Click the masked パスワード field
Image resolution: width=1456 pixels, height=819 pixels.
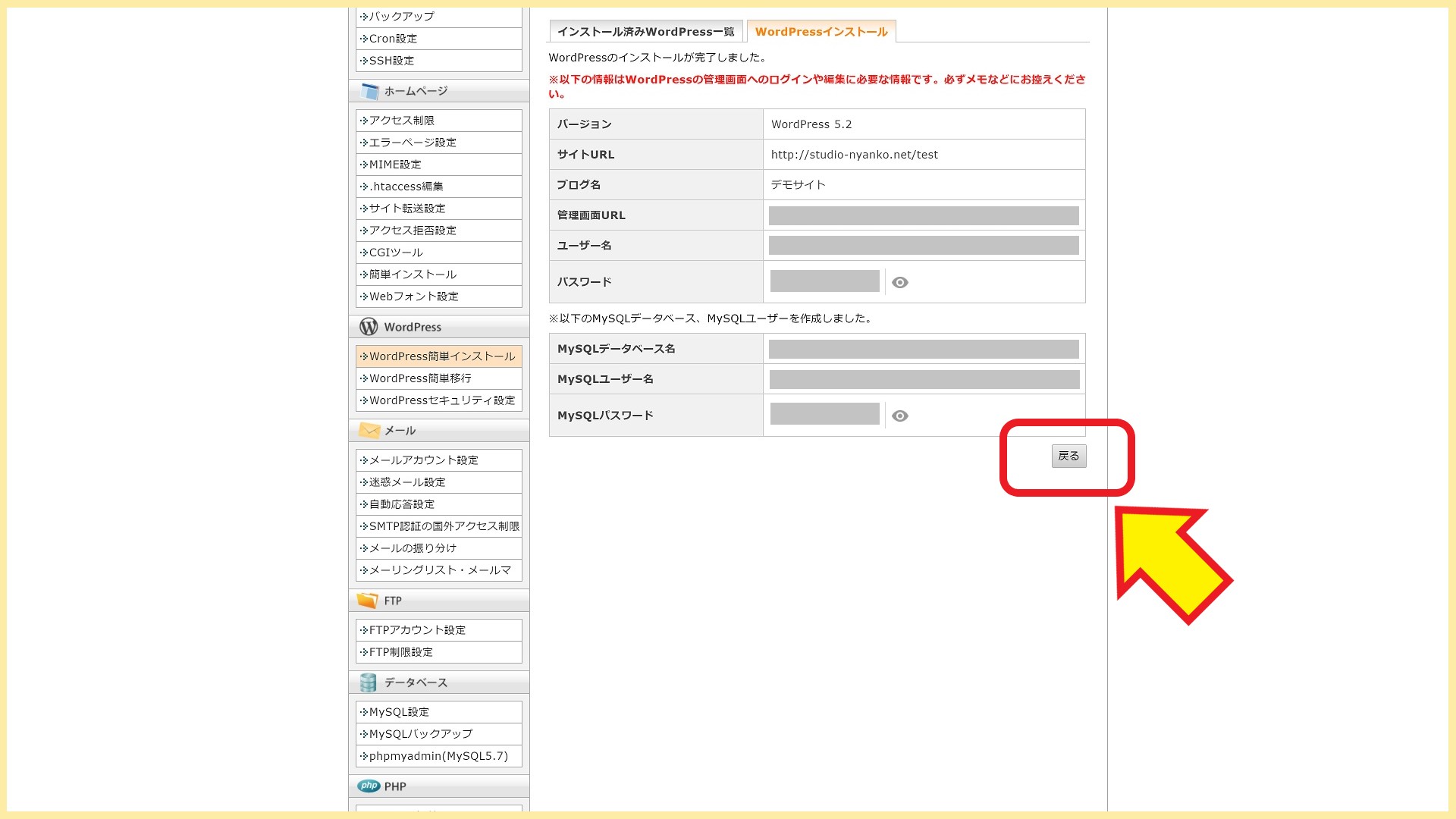coord(824,281)
